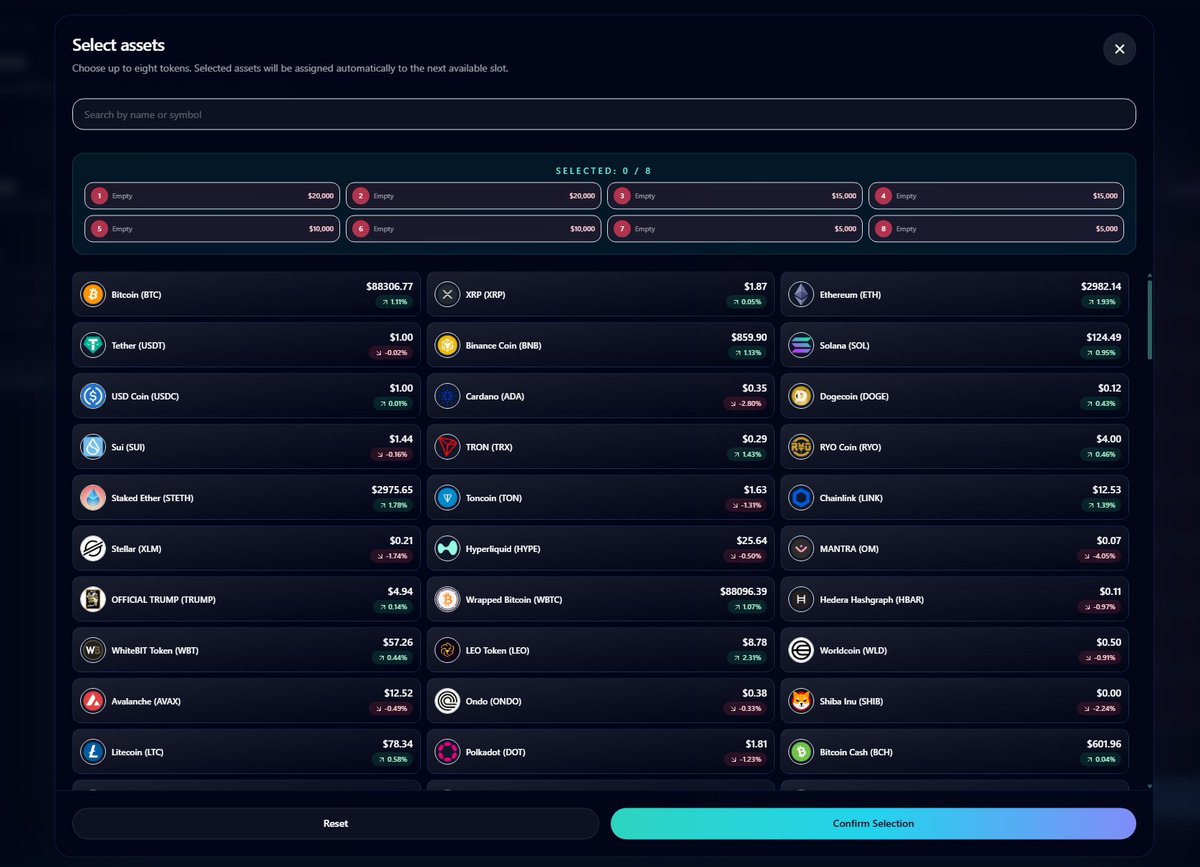This screenshot has height=867, width=1200.
Task: Click empty slot 7 worth $5,000
Action: [x=735, y=229]
